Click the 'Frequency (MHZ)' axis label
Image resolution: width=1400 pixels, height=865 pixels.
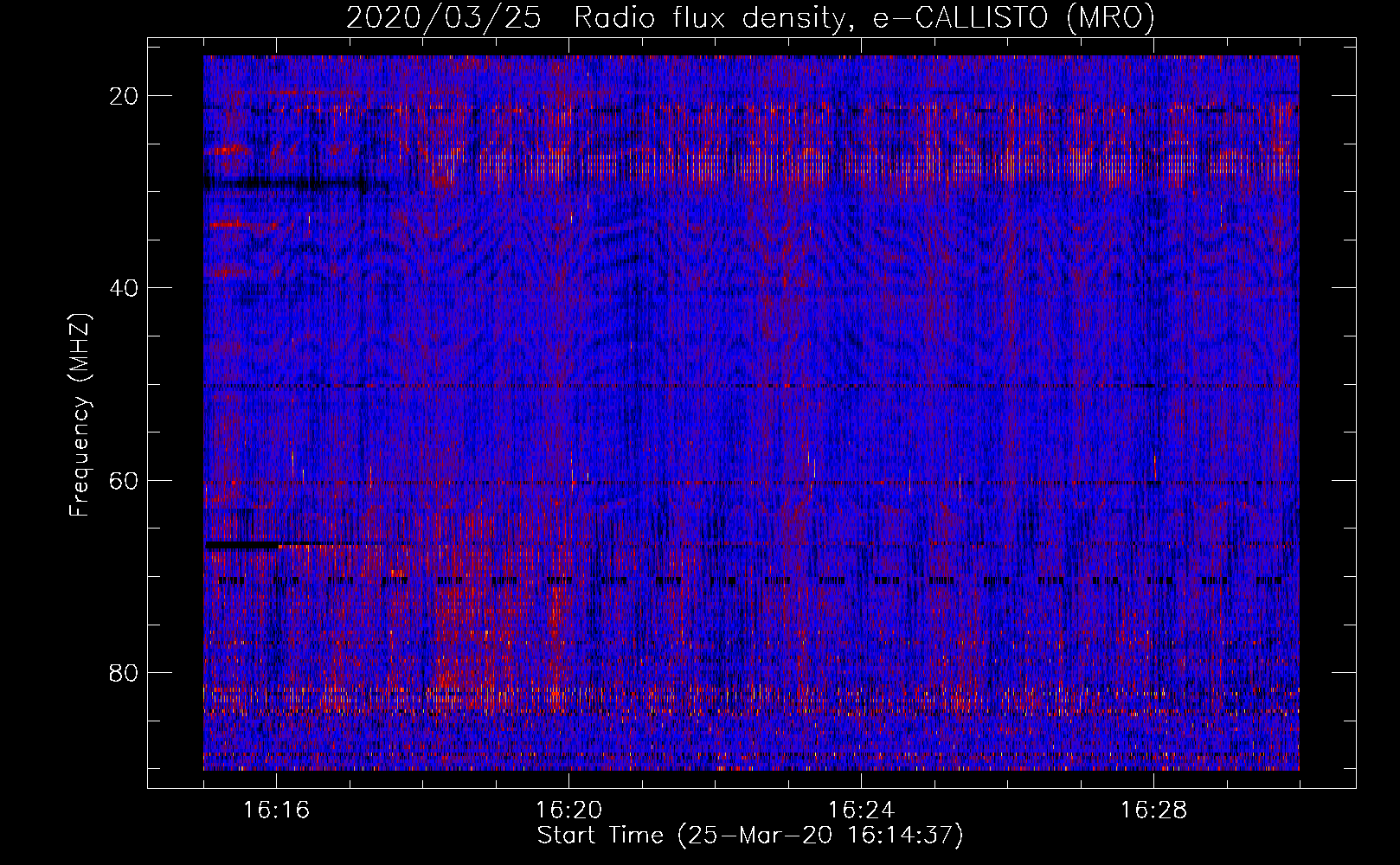pos(80,414)
